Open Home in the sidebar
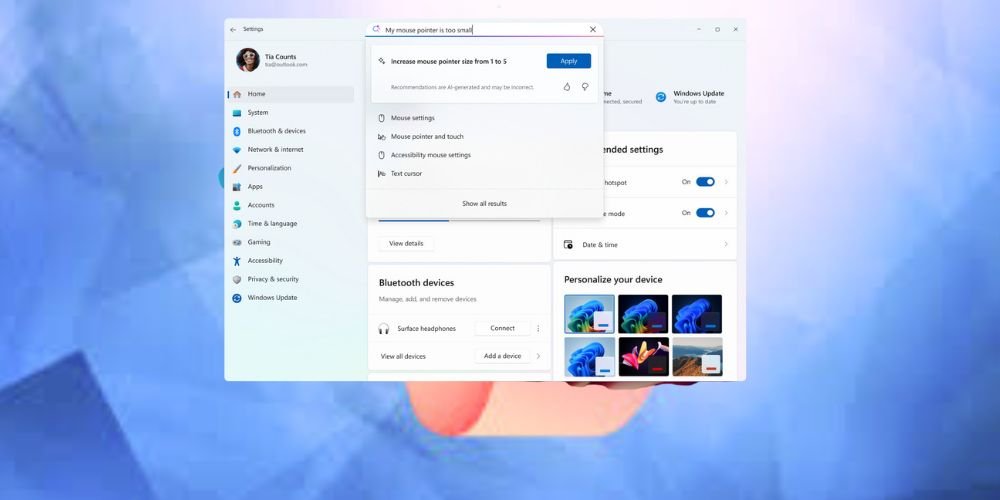The image size is (1000, 500). click(x=291, y=94)
